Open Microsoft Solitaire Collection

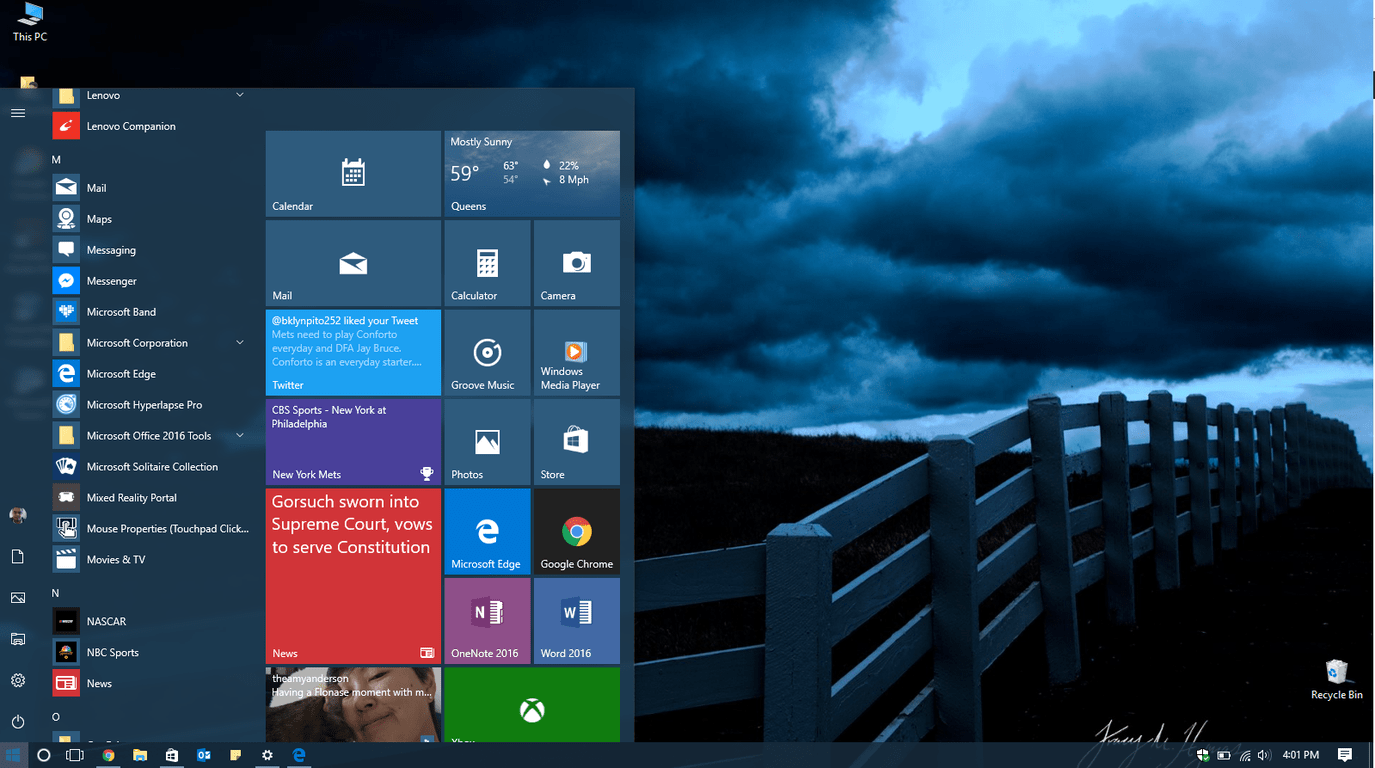(x=150, y=467)
